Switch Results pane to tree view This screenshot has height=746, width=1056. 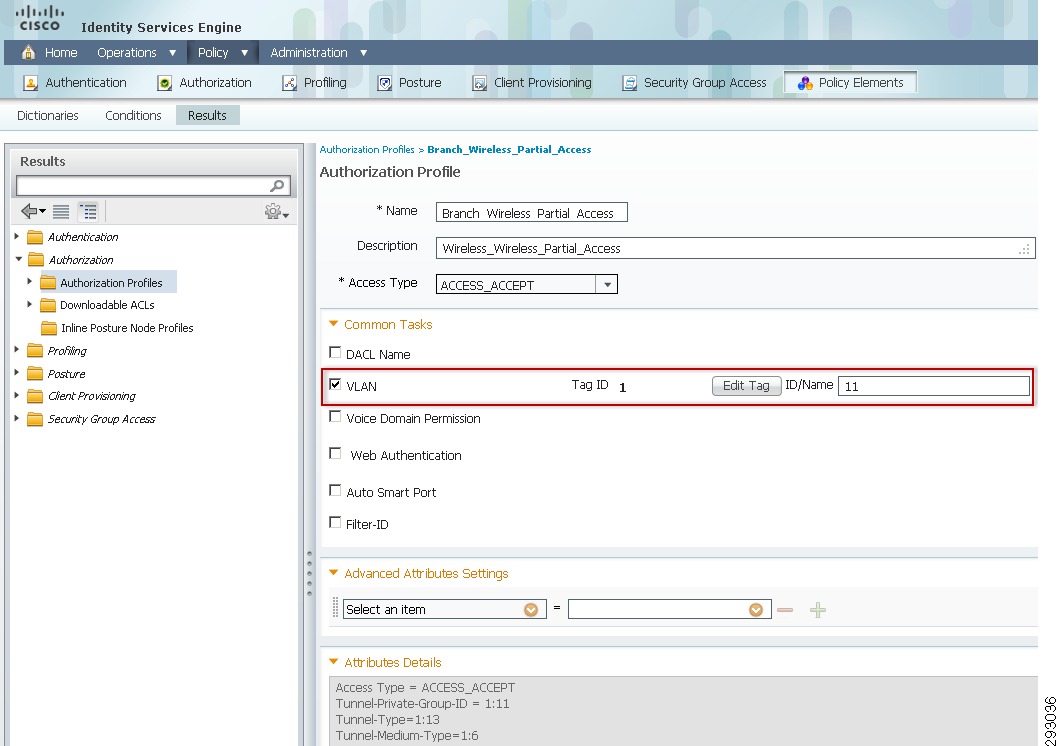point(88,211)
